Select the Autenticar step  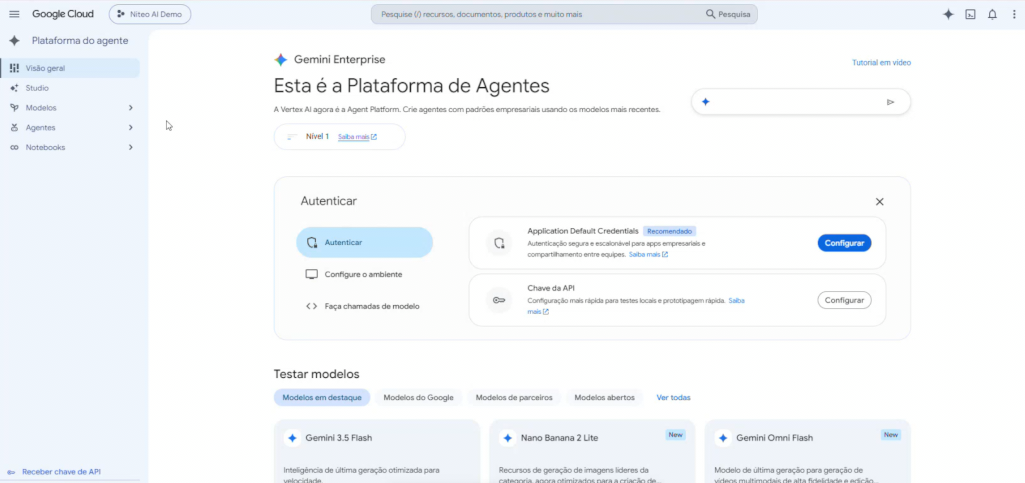tap(364, 242)
